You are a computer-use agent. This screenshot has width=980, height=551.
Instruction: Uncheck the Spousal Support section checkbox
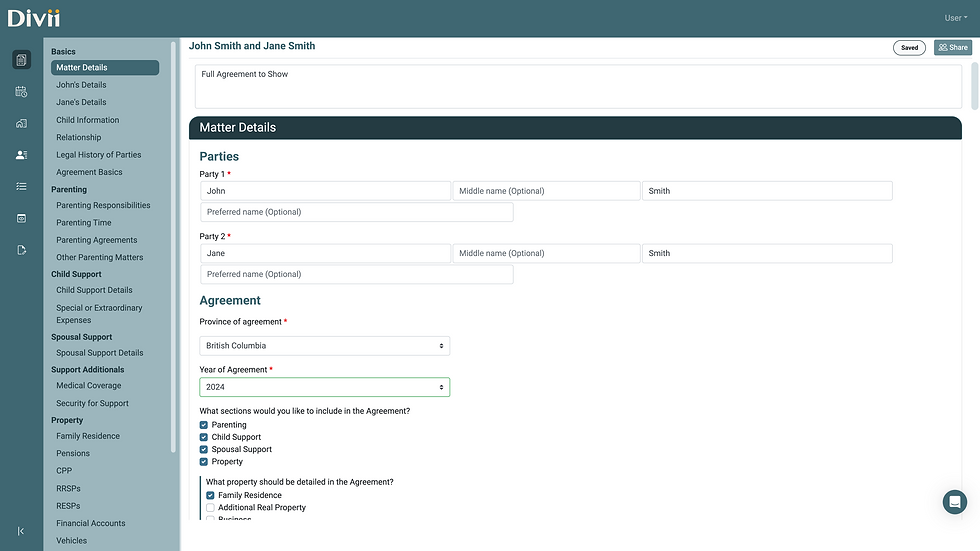pyautogui.click(x=204, y=449)
